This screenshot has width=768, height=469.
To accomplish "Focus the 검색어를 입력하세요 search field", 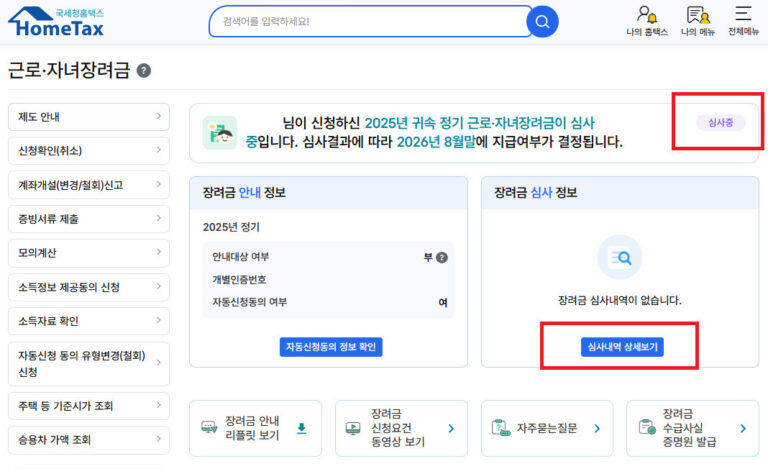I will point(367,22).
